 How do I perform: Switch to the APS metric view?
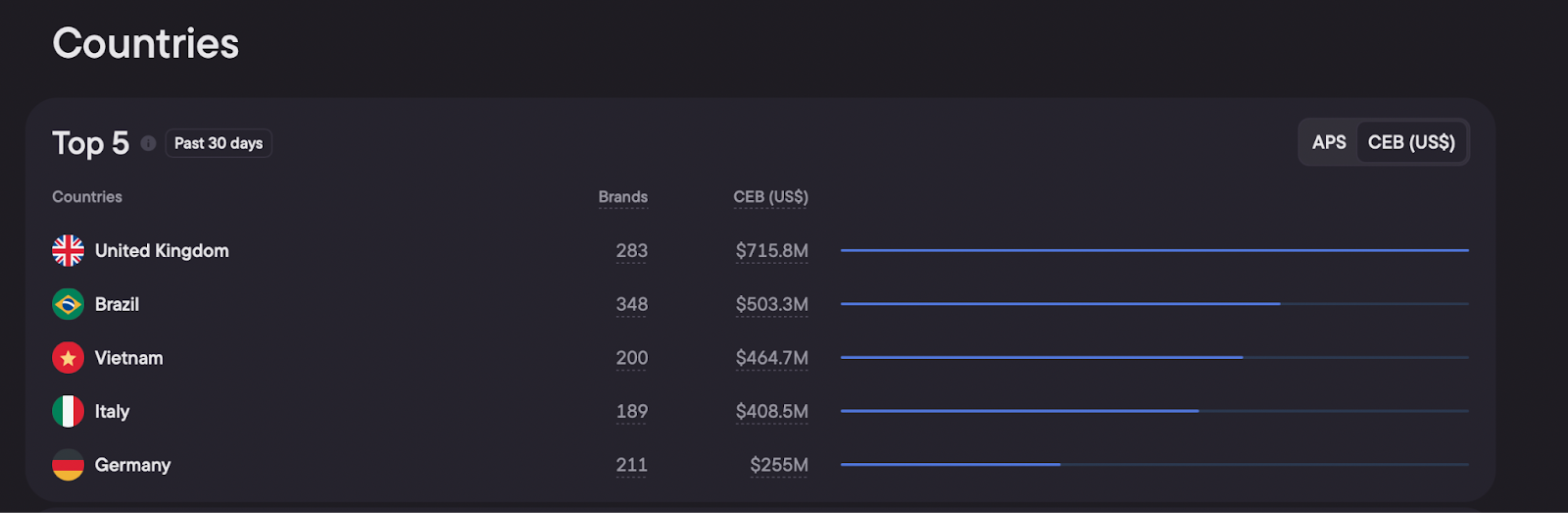[x=1329, y=142]
